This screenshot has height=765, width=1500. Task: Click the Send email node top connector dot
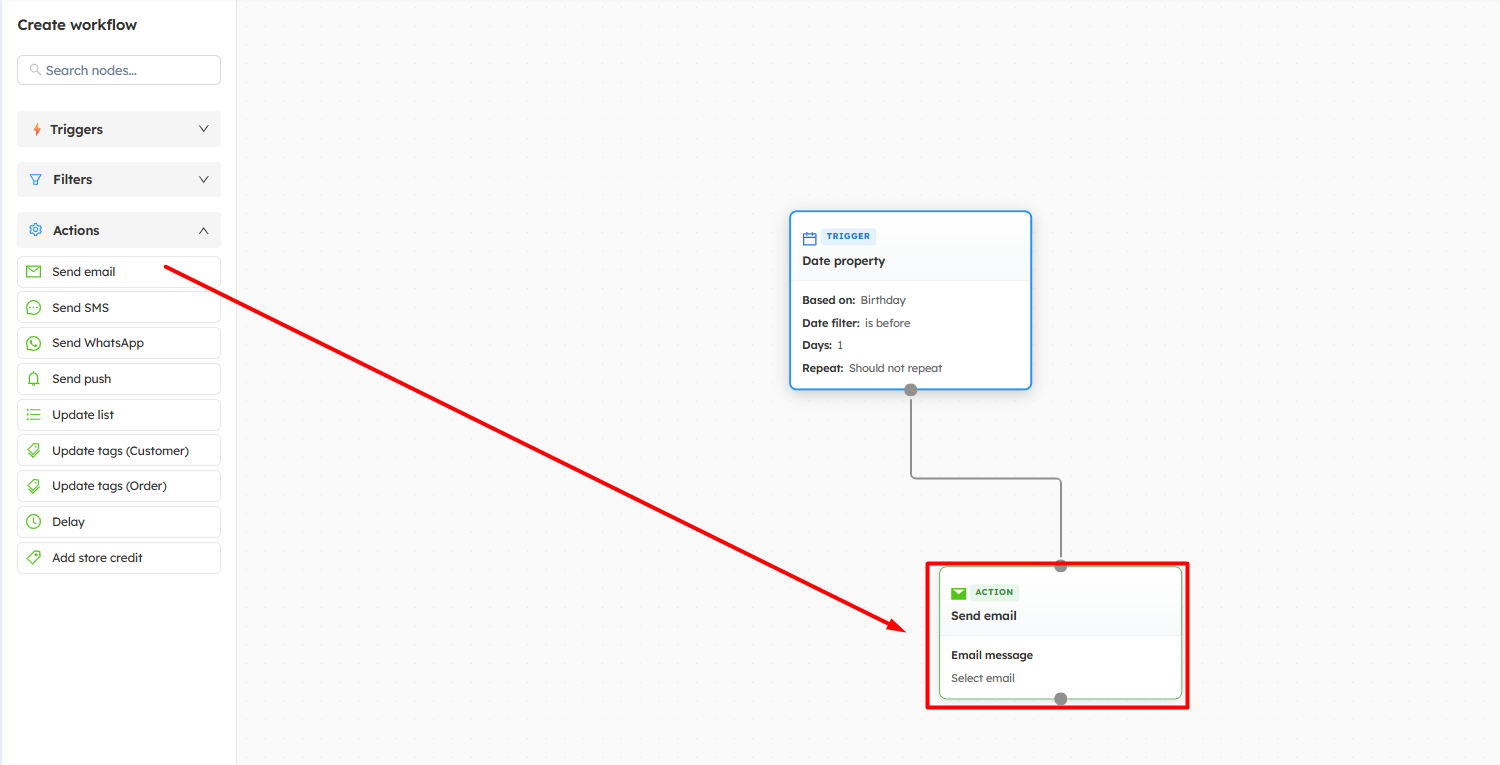[x=1061, y=566]
